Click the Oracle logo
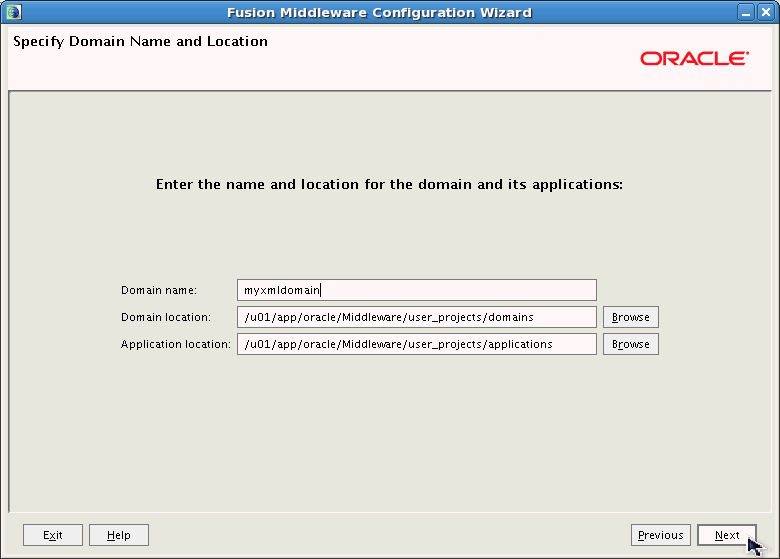 pos(694,58)
